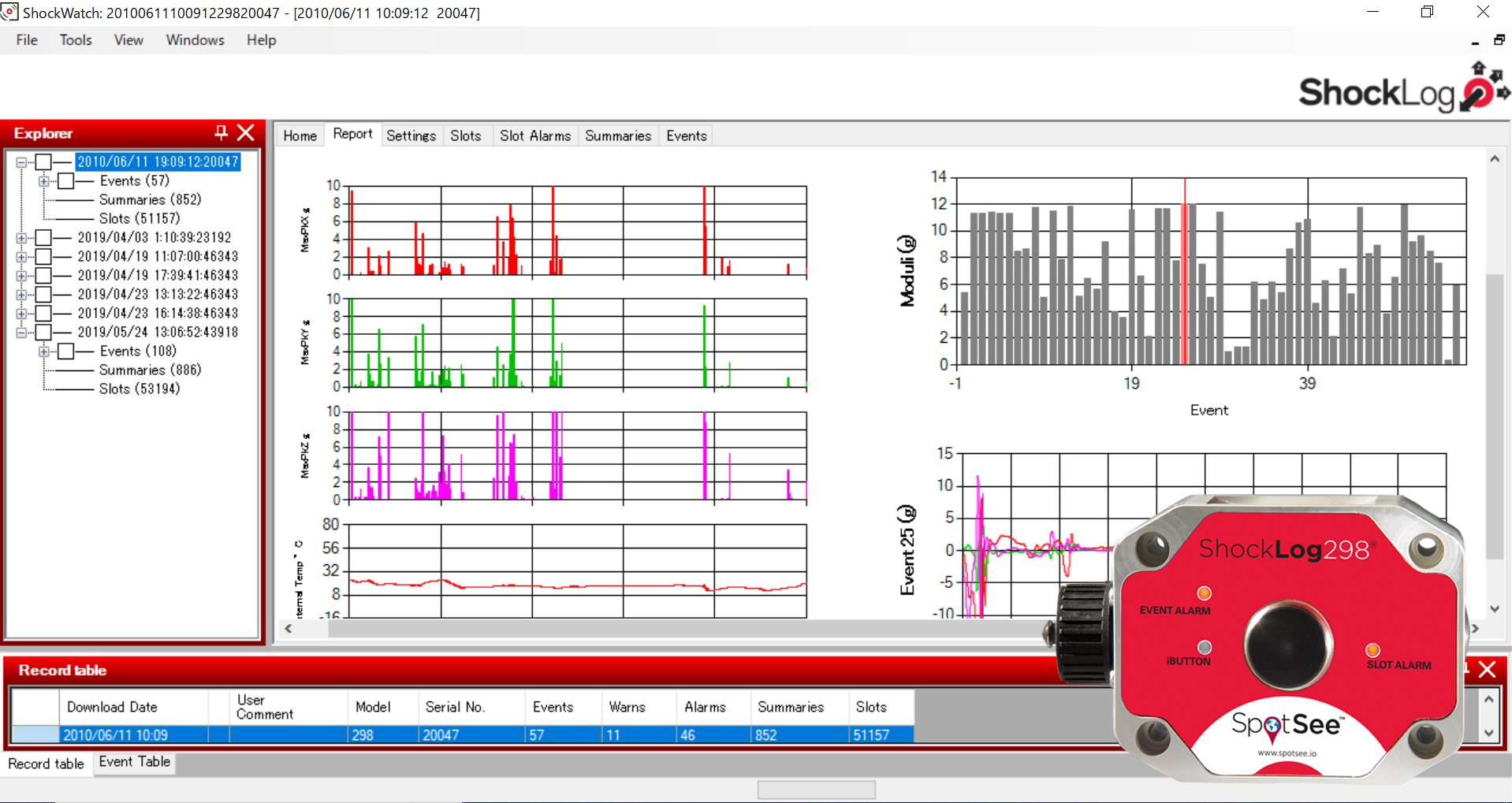Click the ShockWatch app icon in title bar

pyautogui.click(x=9, y=12)
